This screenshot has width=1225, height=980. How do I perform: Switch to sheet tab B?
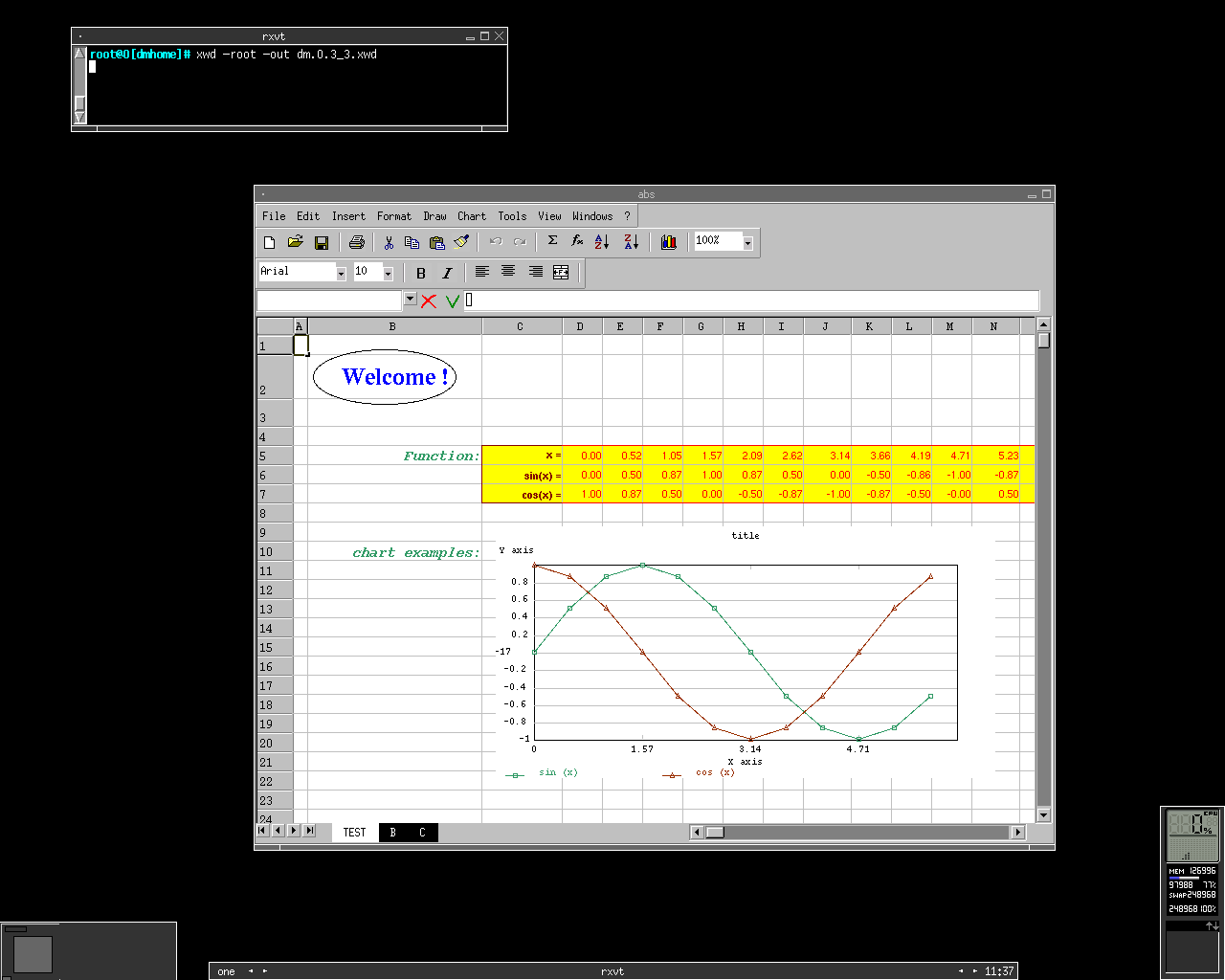pyautogui.click(x=392, y=833)
